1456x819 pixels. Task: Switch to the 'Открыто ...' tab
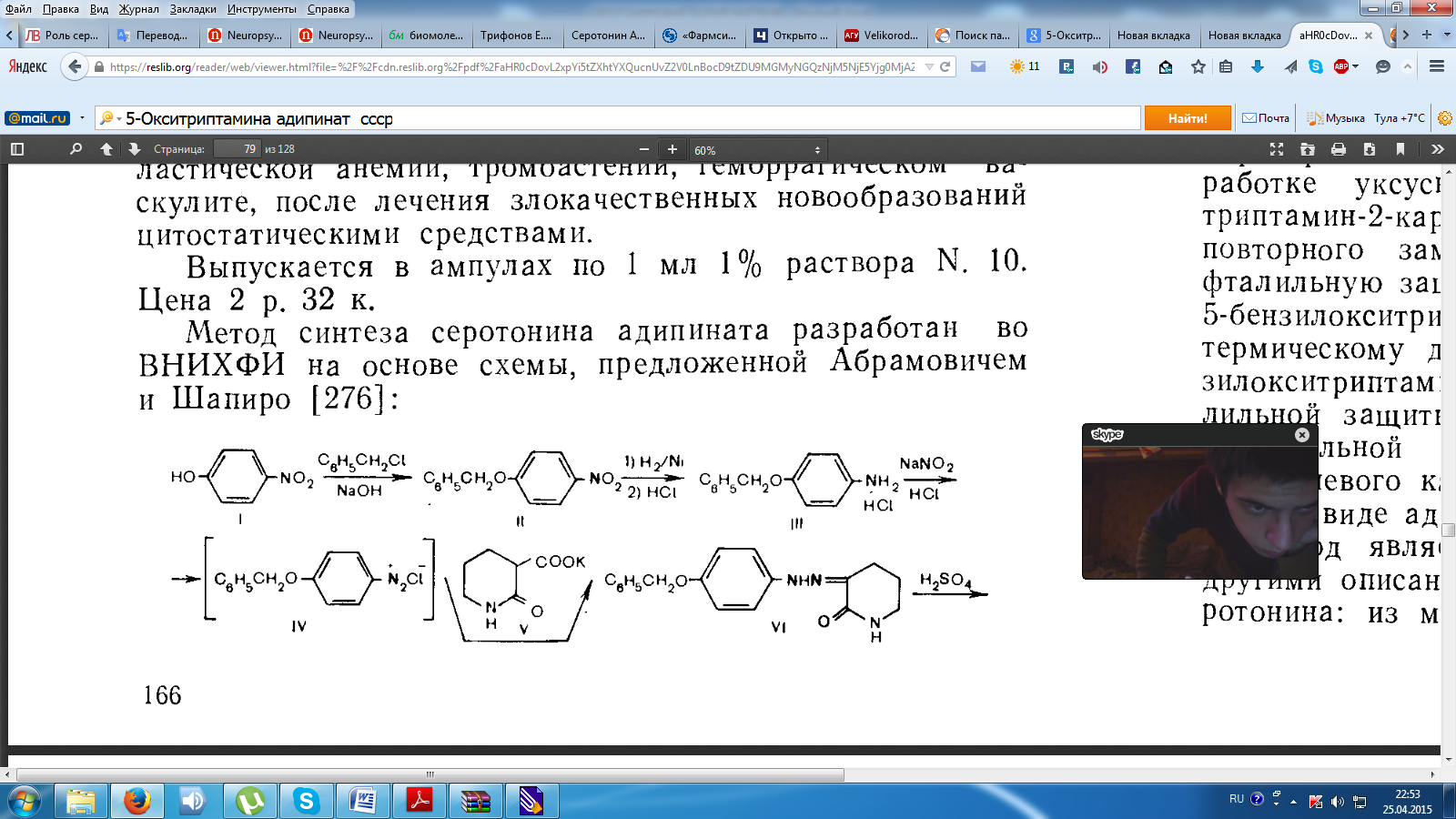coord(791,35)
